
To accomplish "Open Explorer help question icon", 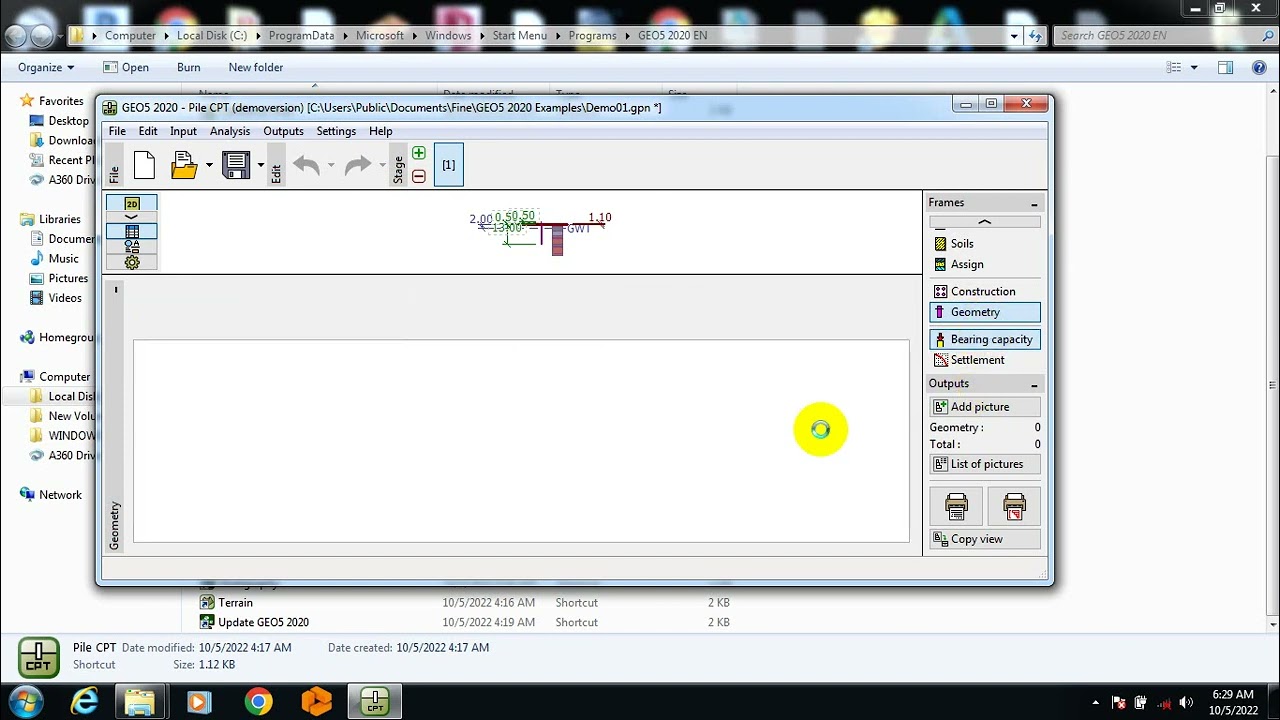I will [1259, 67].
